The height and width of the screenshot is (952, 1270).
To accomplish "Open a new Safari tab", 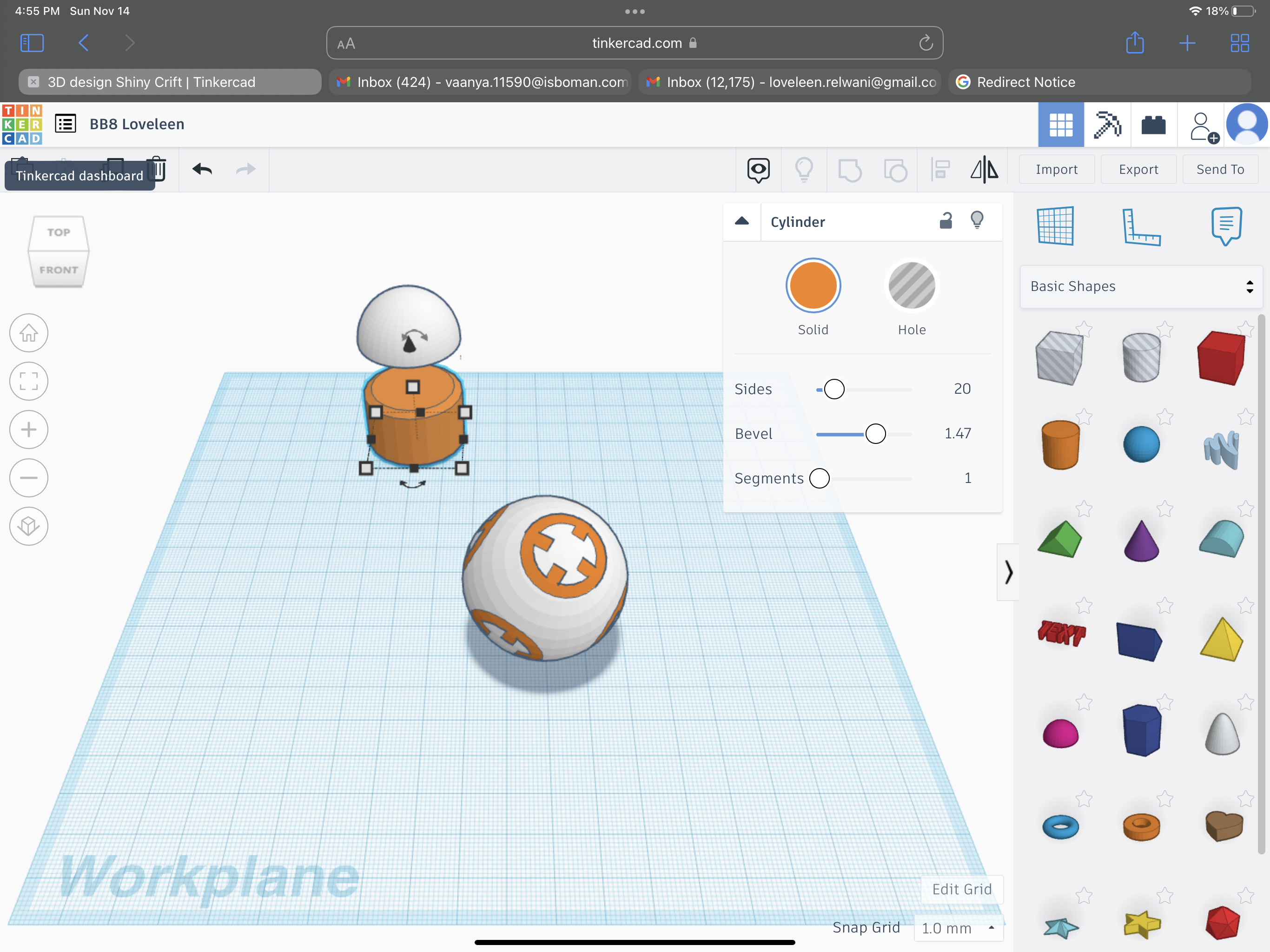I will [x=1187, y=43].
